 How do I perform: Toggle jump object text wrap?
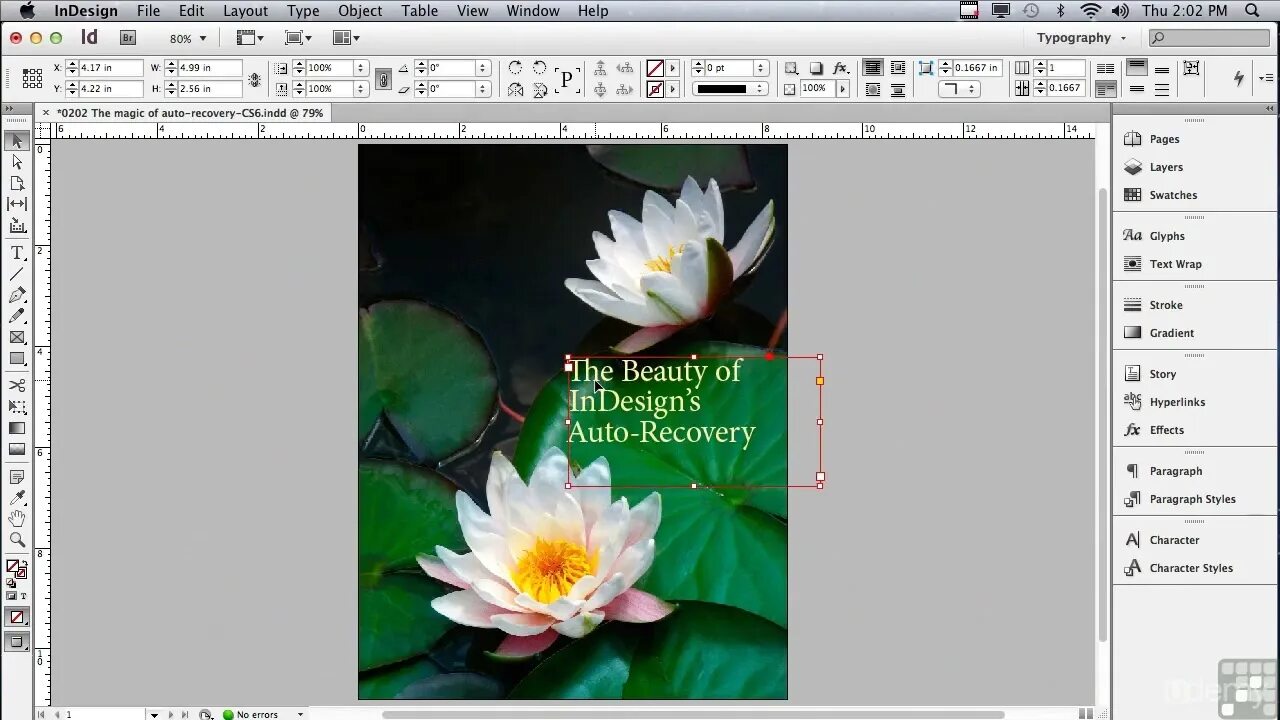pos(898,89)
